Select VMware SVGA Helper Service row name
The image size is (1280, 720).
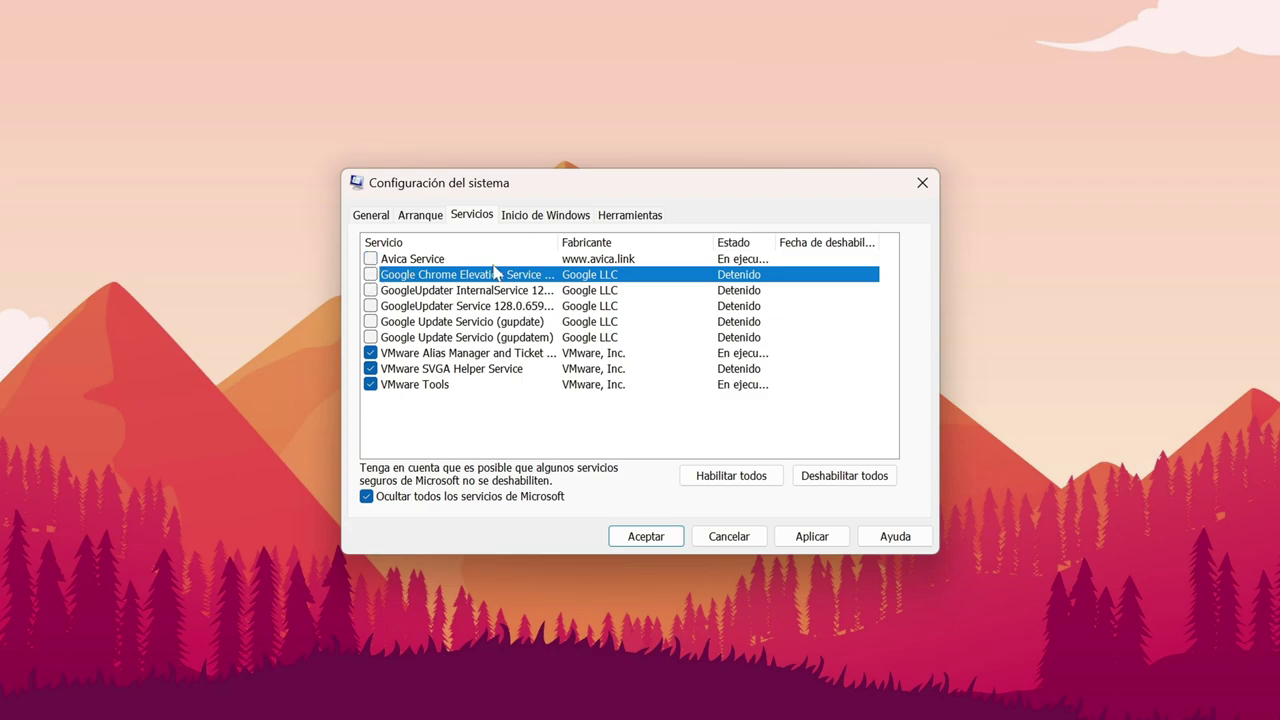click(451, 369)
